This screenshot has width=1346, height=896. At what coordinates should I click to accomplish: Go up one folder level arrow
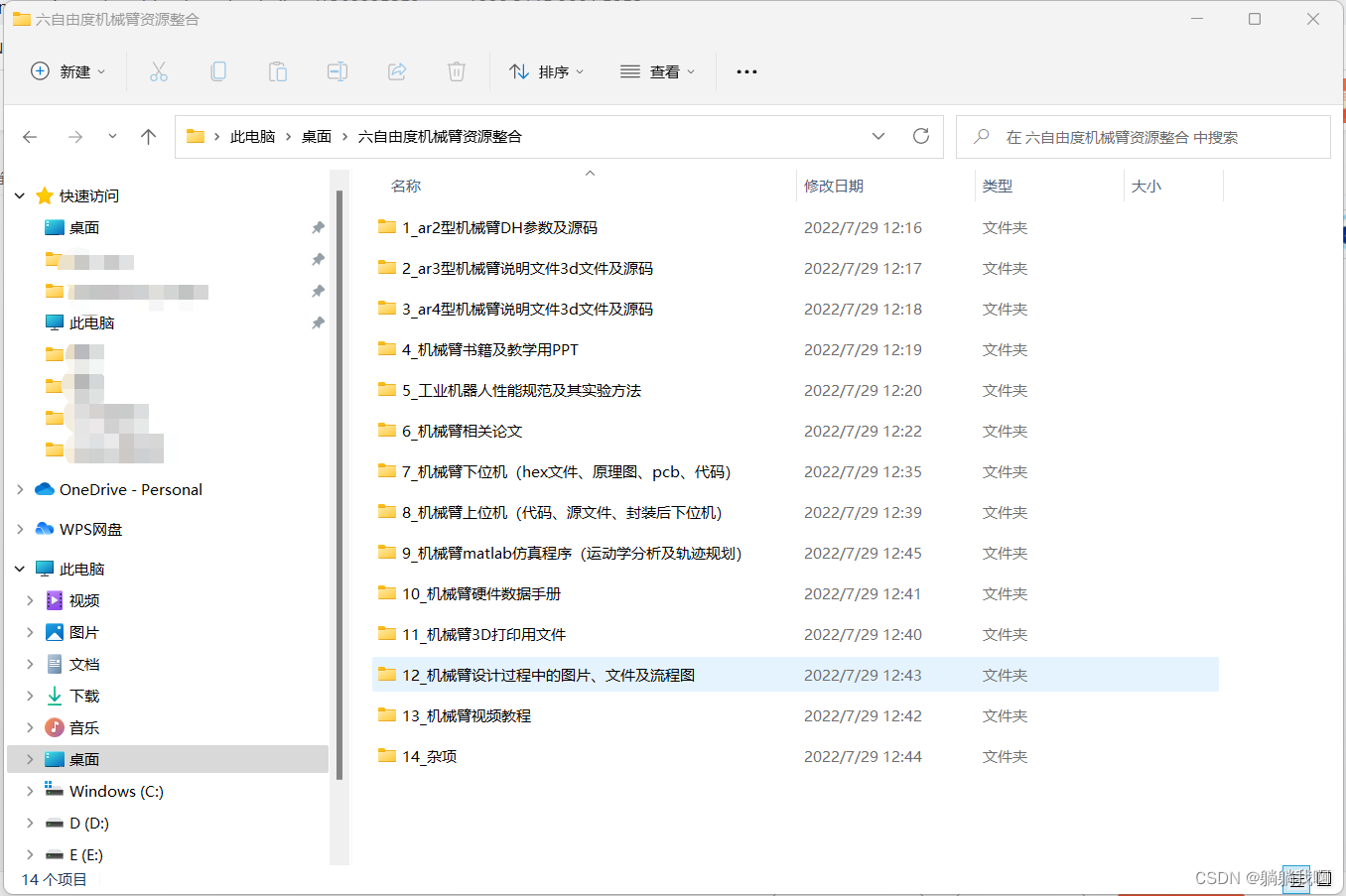click(x=149, y=137)
